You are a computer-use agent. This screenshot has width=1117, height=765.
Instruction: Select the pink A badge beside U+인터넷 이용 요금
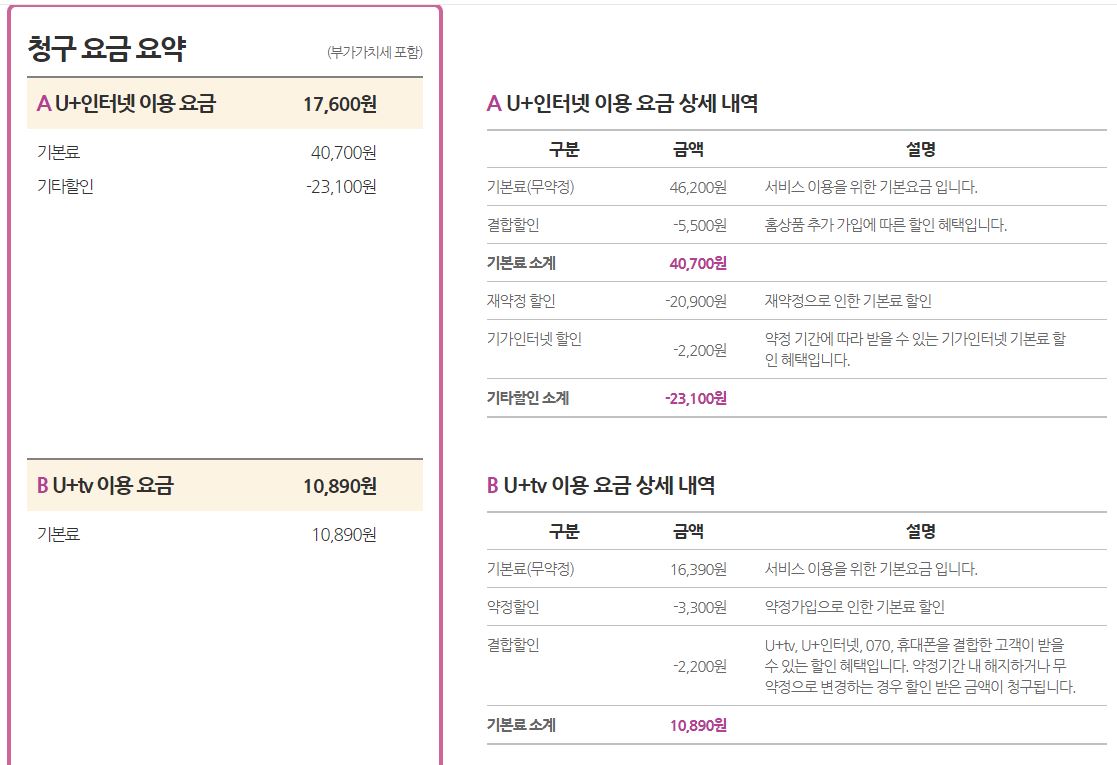coord(42,103)
